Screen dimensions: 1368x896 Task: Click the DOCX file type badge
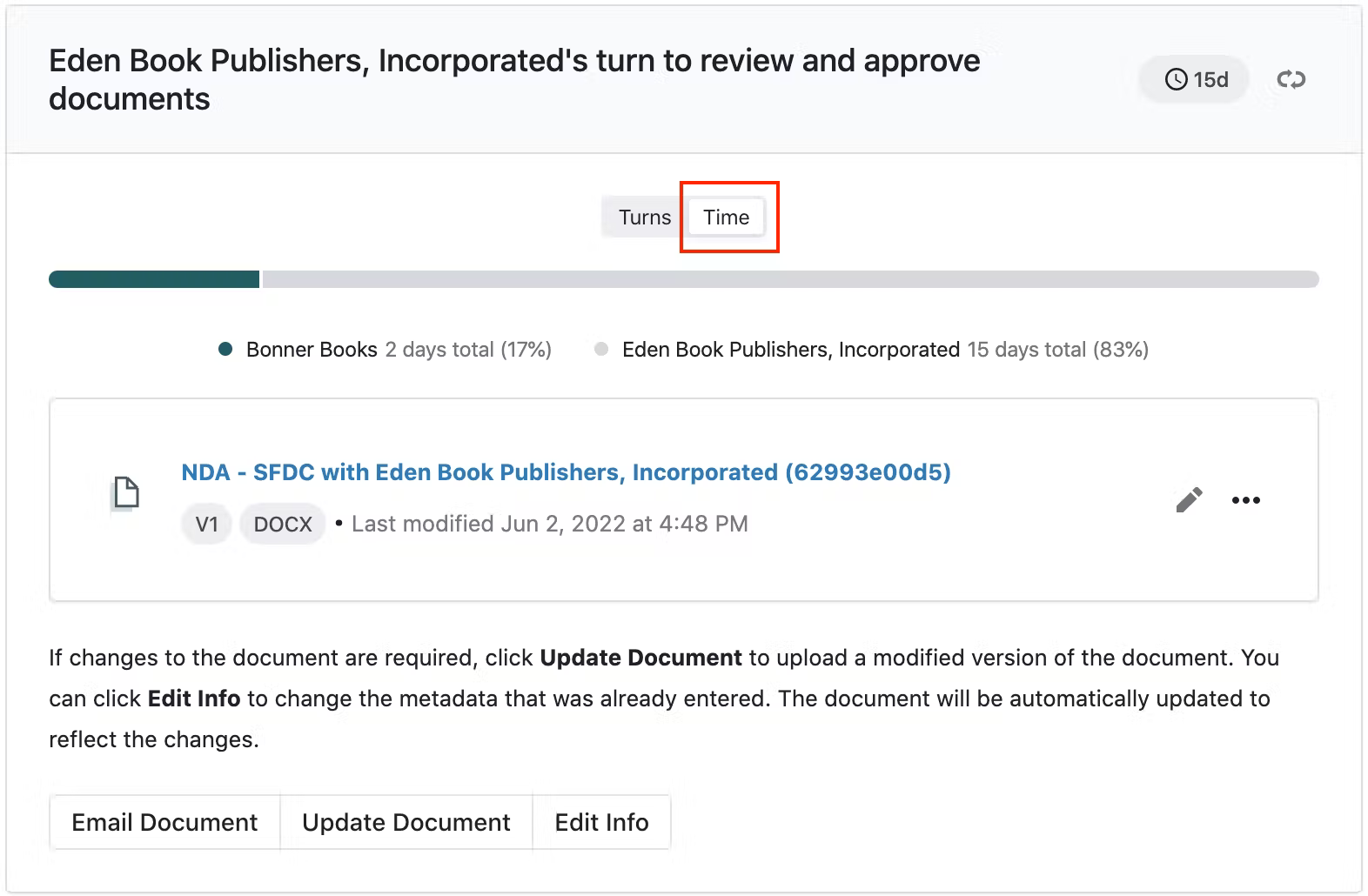click(283, 525)
